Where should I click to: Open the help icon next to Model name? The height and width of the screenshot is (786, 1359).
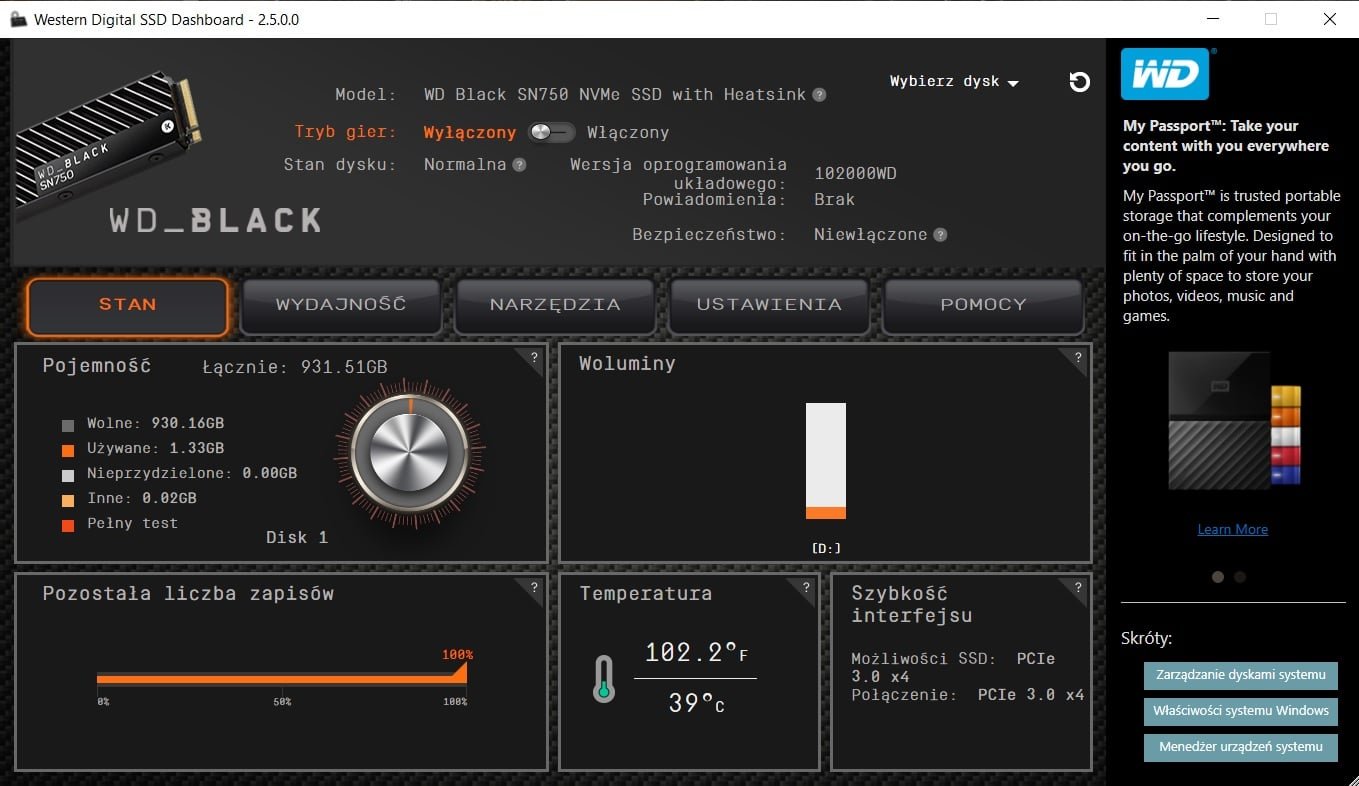pyautogui.click(x=819, y=95)
